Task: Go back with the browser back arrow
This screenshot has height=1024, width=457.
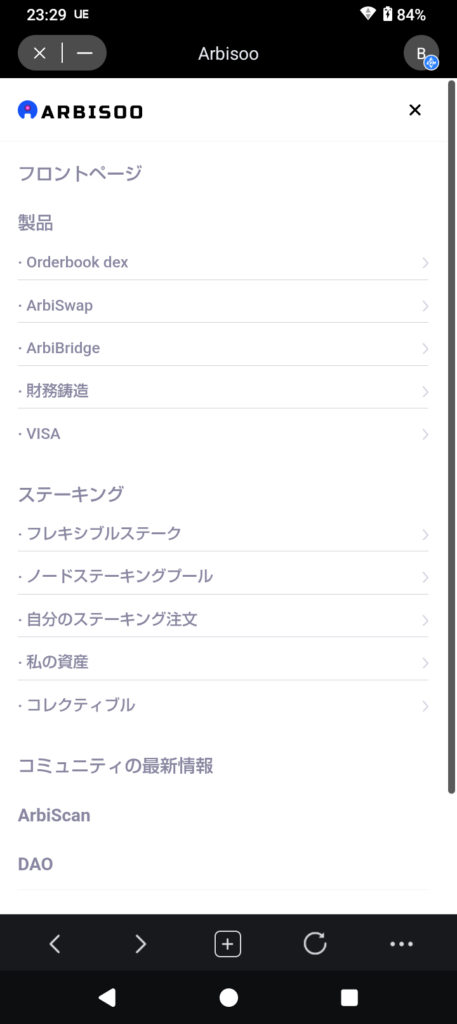Action: click(55, 944)
